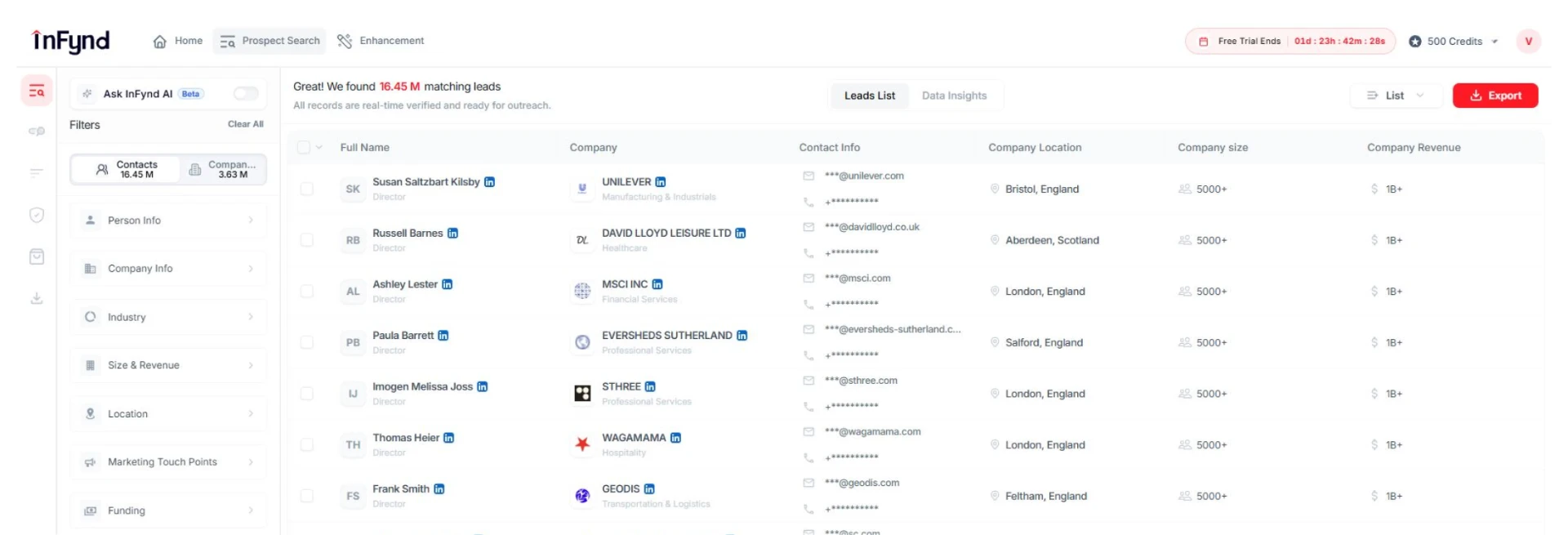Click LinkedIn icon beside Frank Smith
Viewport: 1568px width, 535px height.
pos(439,488)
